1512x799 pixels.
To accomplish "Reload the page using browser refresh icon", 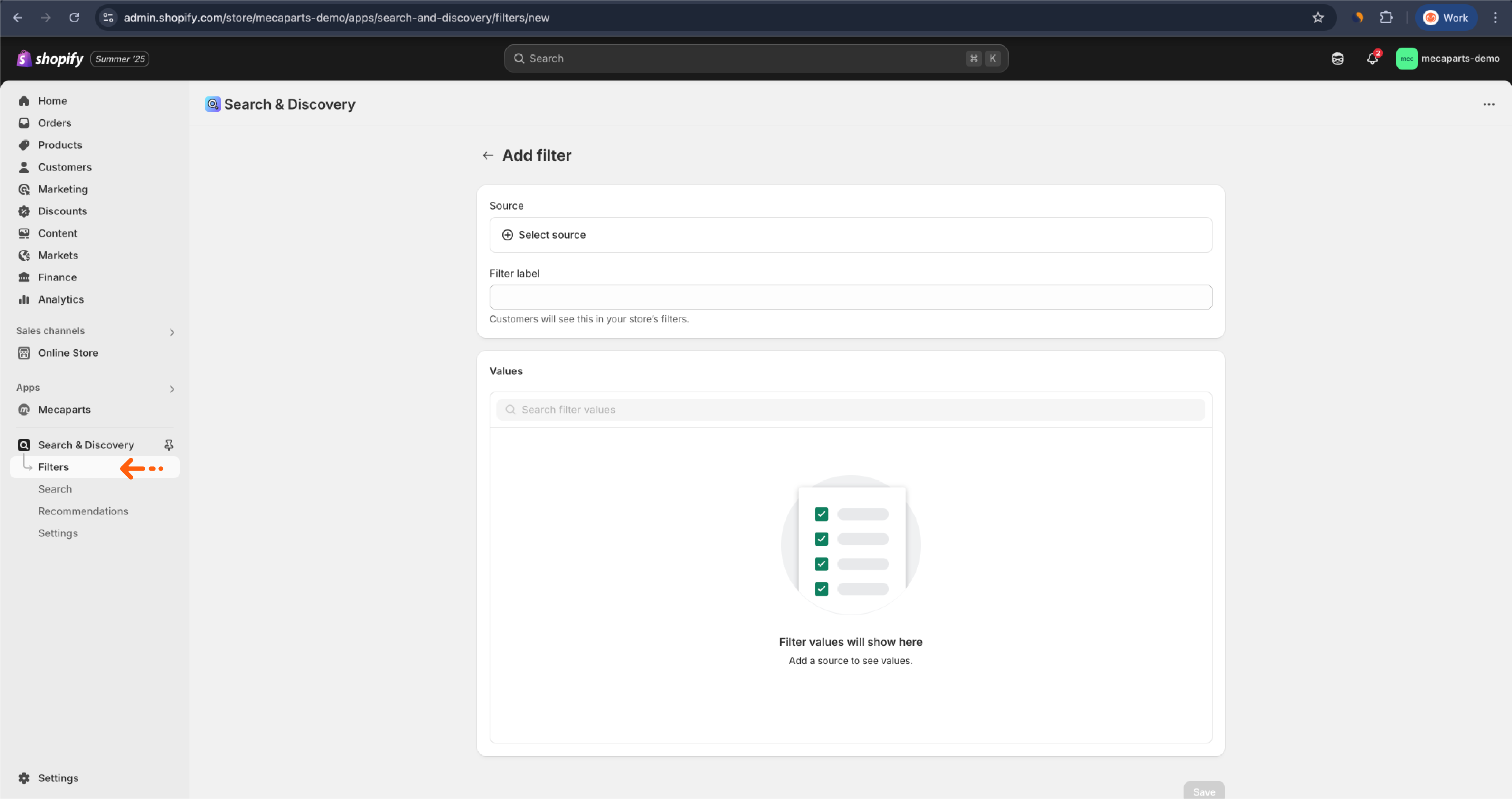I will click(74, 18).
